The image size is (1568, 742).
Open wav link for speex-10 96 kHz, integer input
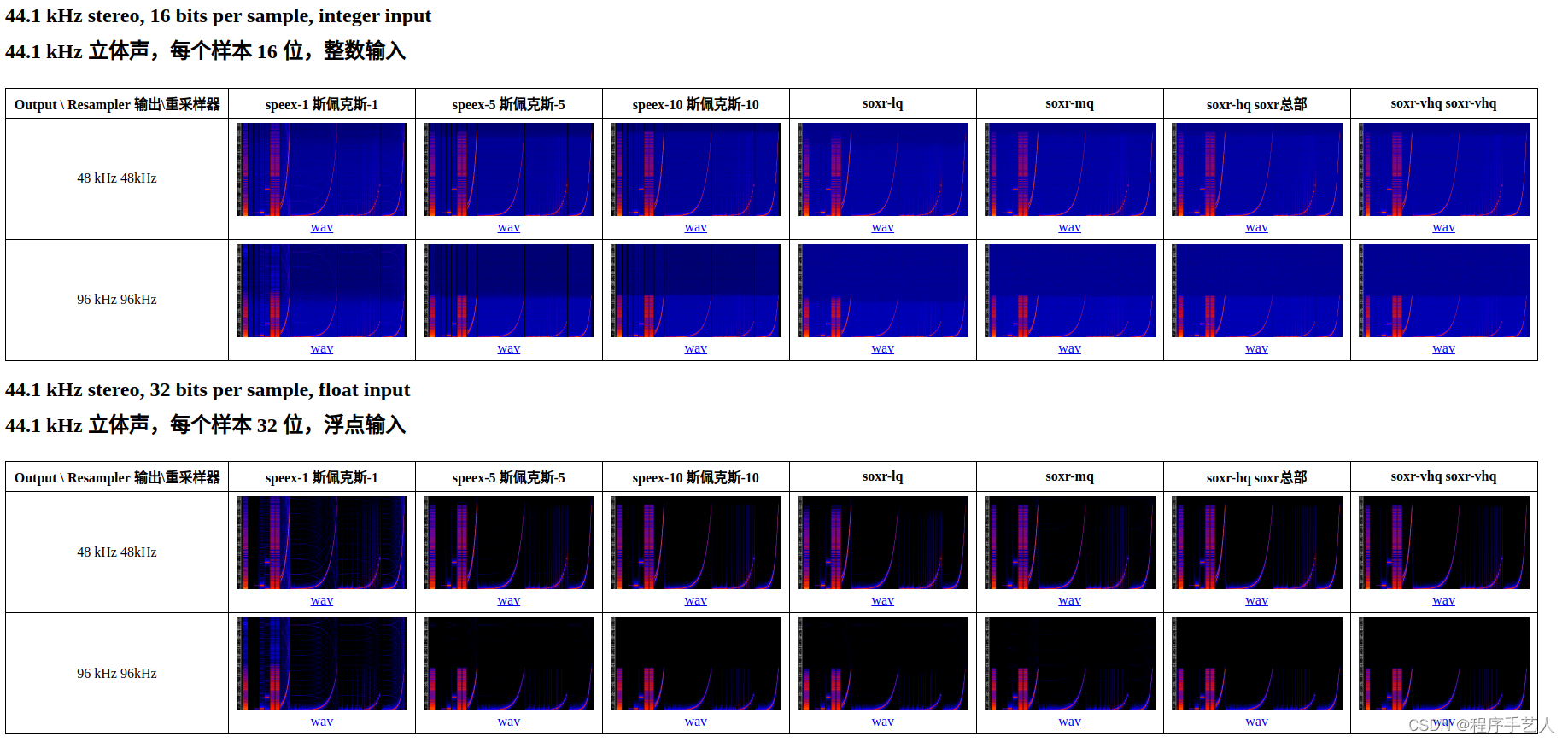pos(696,348)
